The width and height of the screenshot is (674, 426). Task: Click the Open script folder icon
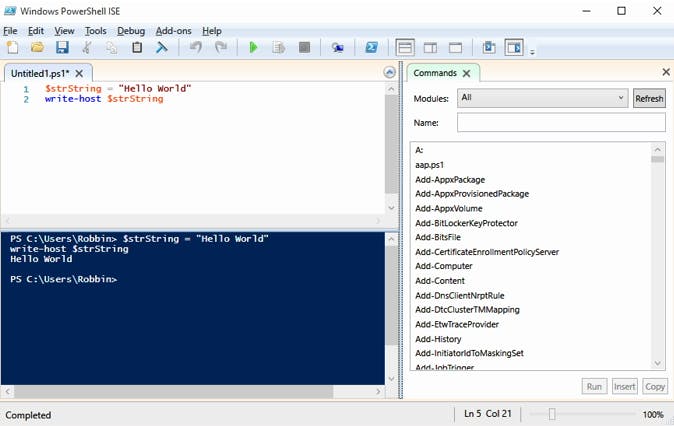[x=37, y=47]
